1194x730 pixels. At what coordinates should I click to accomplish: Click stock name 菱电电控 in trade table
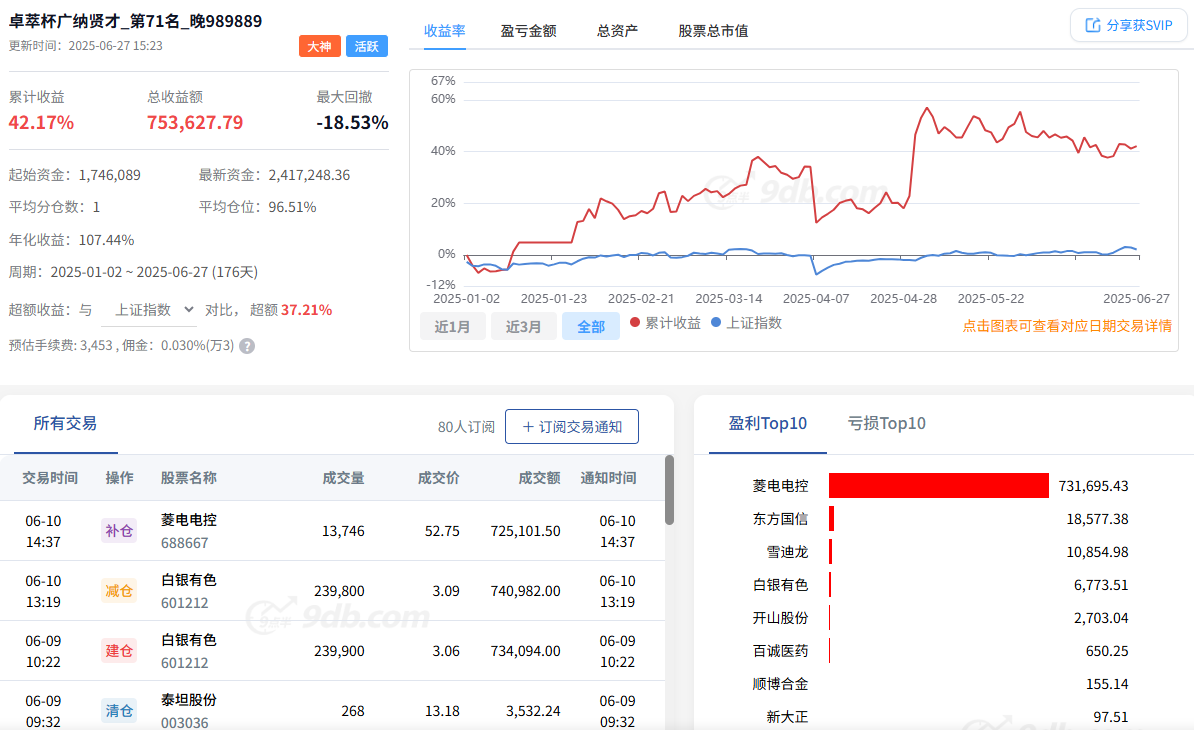(189, 520)
